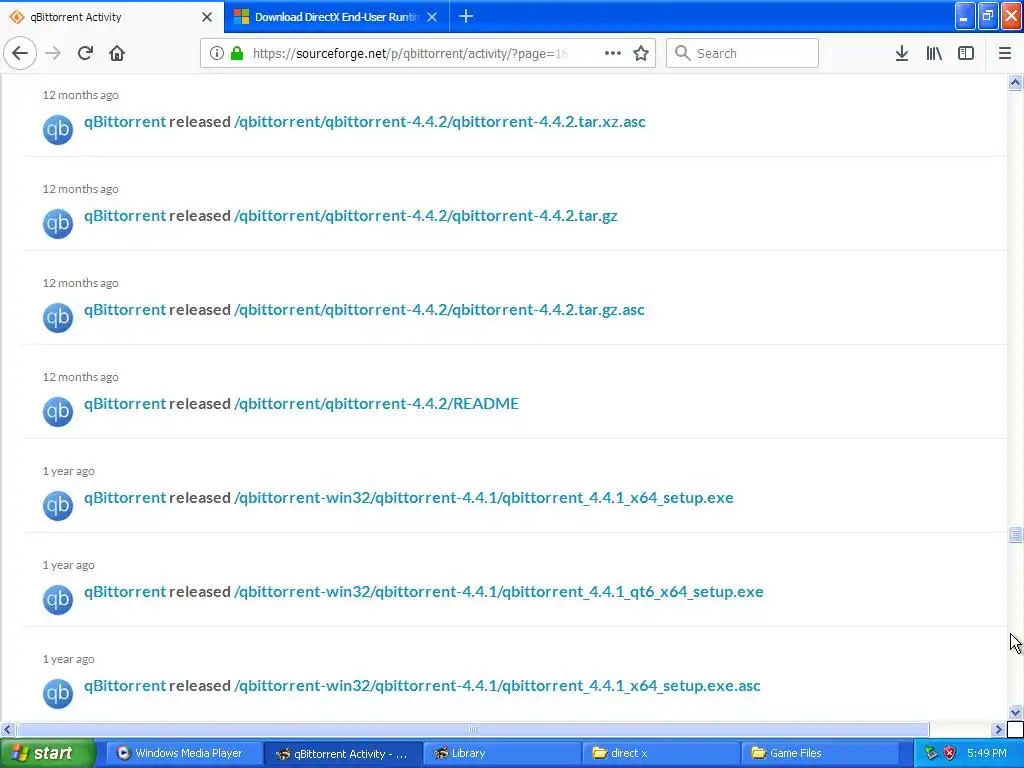Open the qbittorrent_4.4.1_x64_setup.exe link
This screenshot has width=1024, height=768.
[x=483, y=498]
